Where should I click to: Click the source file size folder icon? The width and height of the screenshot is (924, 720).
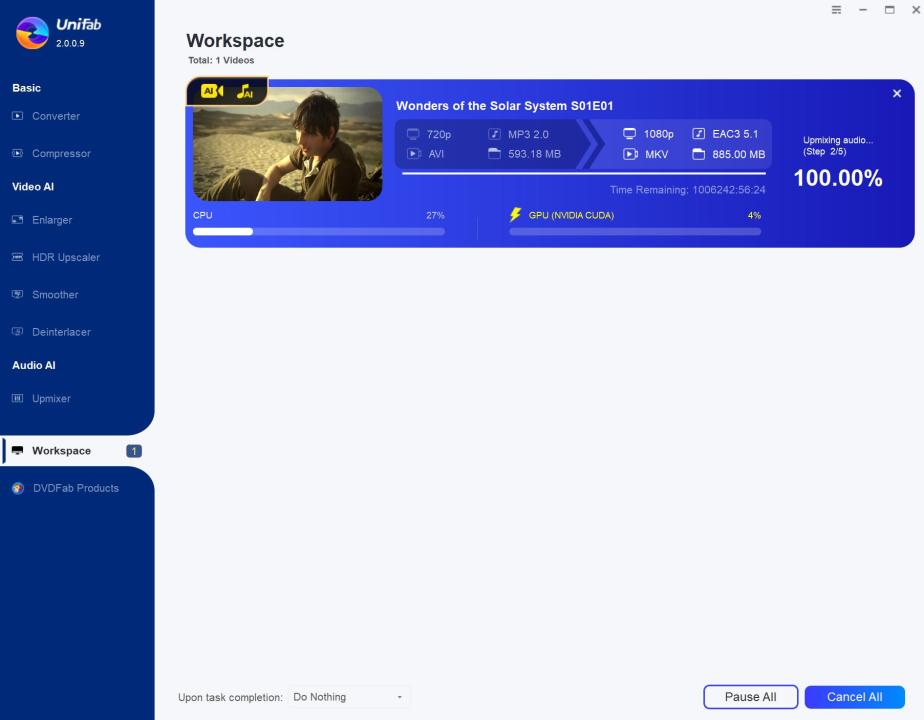tap(494, 154)
